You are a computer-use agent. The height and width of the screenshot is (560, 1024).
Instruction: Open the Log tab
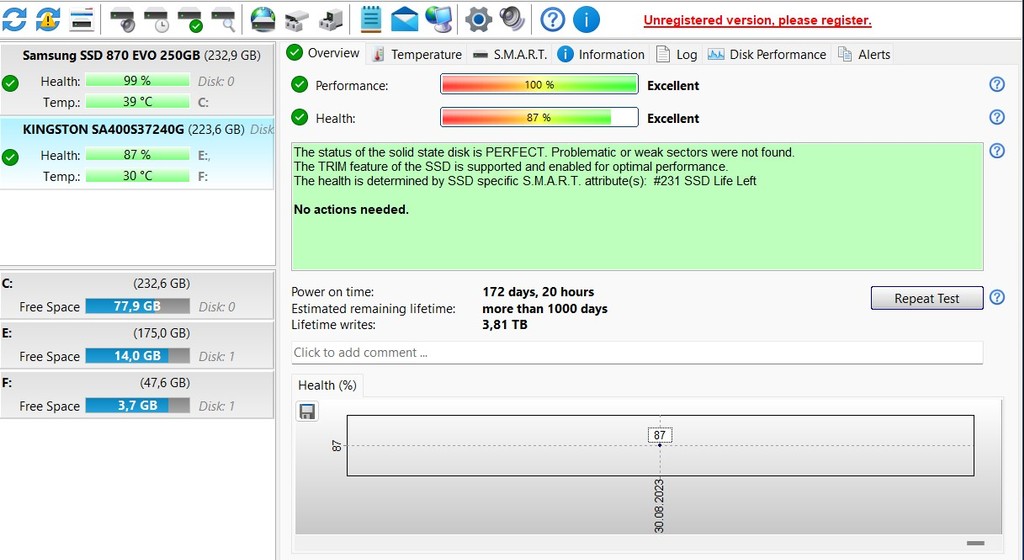(x=677, y=54)
